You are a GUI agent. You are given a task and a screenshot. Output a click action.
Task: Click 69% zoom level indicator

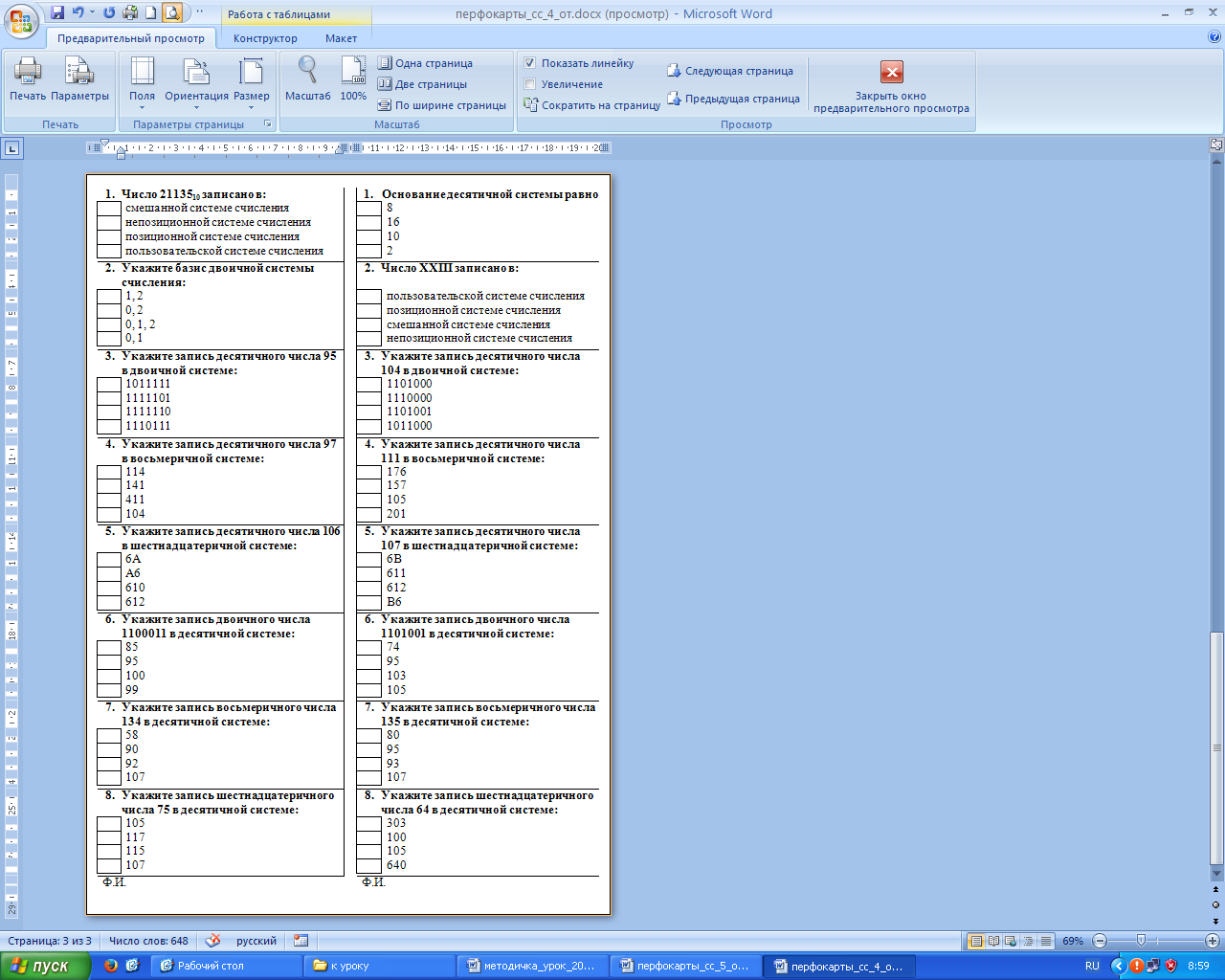(x=1073, y=941)
